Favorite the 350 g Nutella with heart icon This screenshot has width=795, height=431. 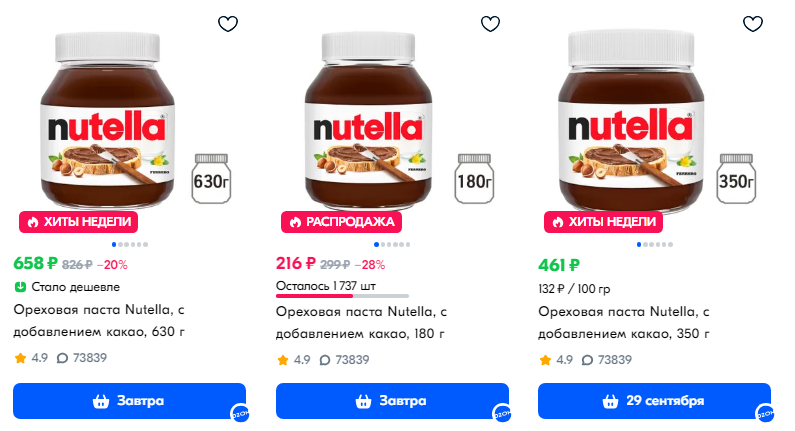[x=752, y=24]
